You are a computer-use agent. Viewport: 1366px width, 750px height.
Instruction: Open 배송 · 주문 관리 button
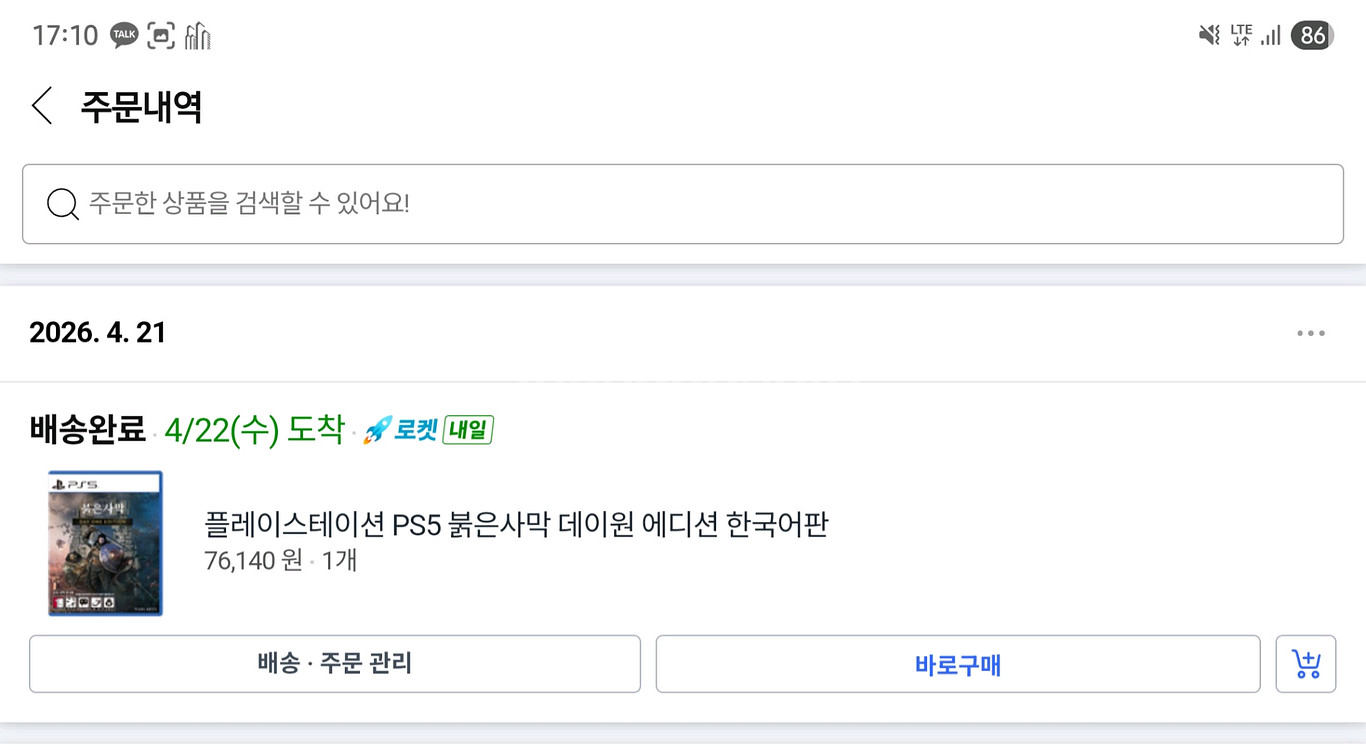tap(334, 664)
